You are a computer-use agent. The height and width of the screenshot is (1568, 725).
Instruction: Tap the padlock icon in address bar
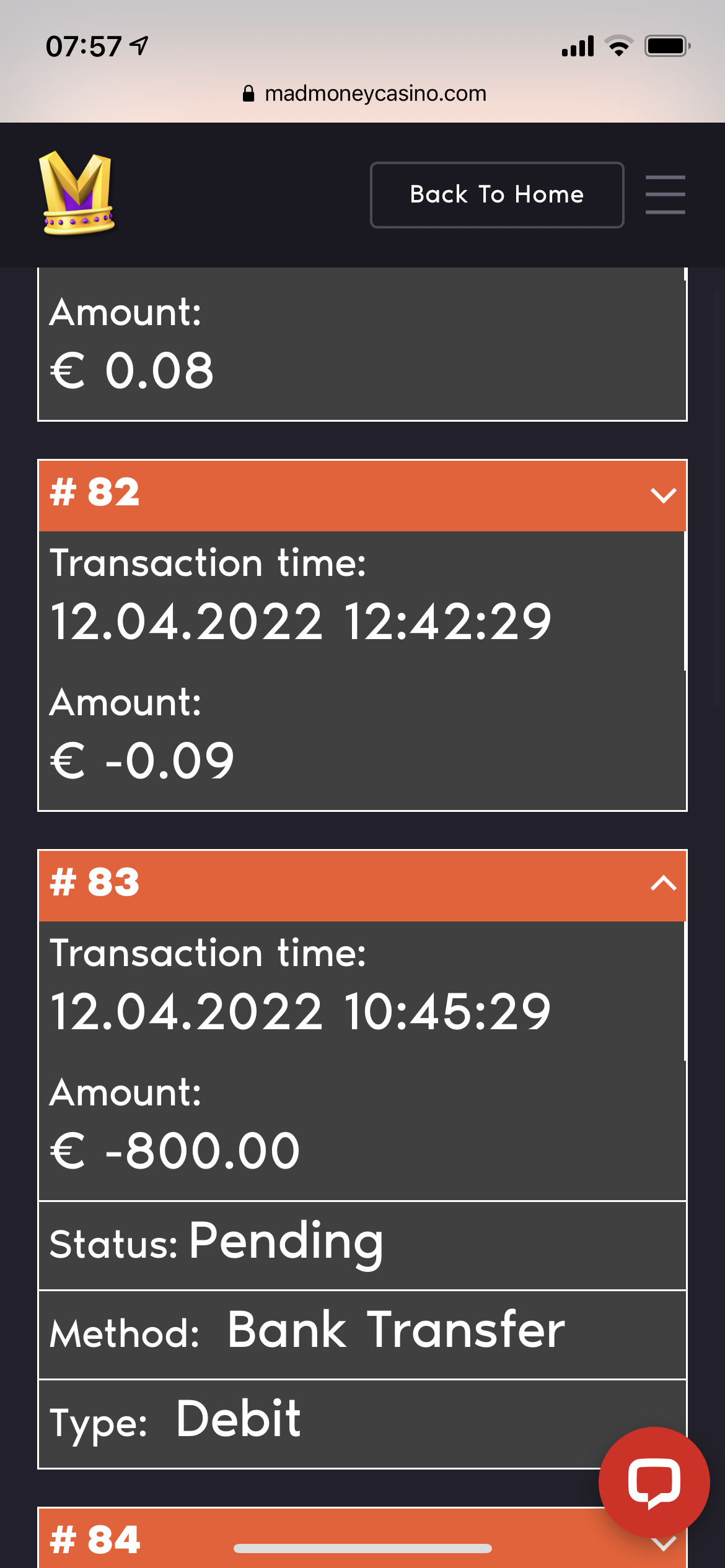point(248,94)
